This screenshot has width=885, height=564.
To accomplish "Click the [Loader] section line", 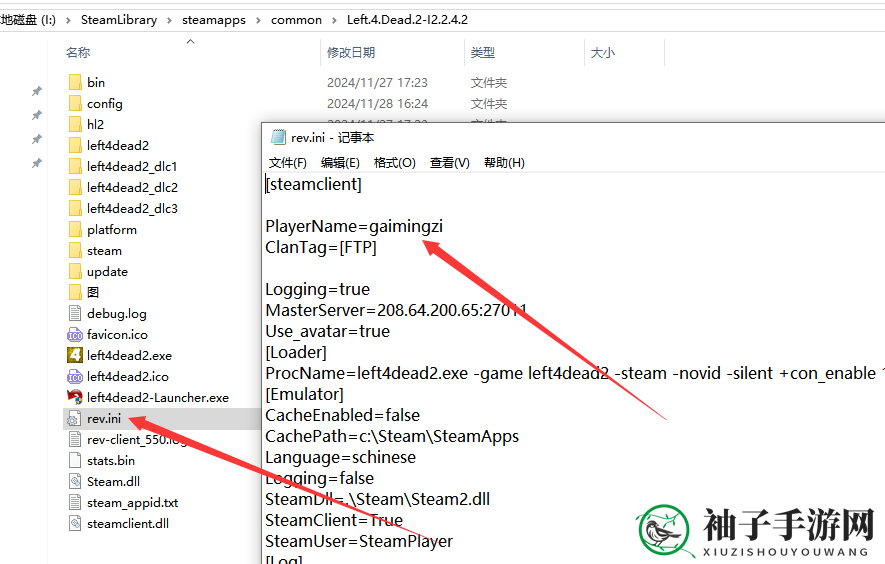I will click(x=296, y=352).
